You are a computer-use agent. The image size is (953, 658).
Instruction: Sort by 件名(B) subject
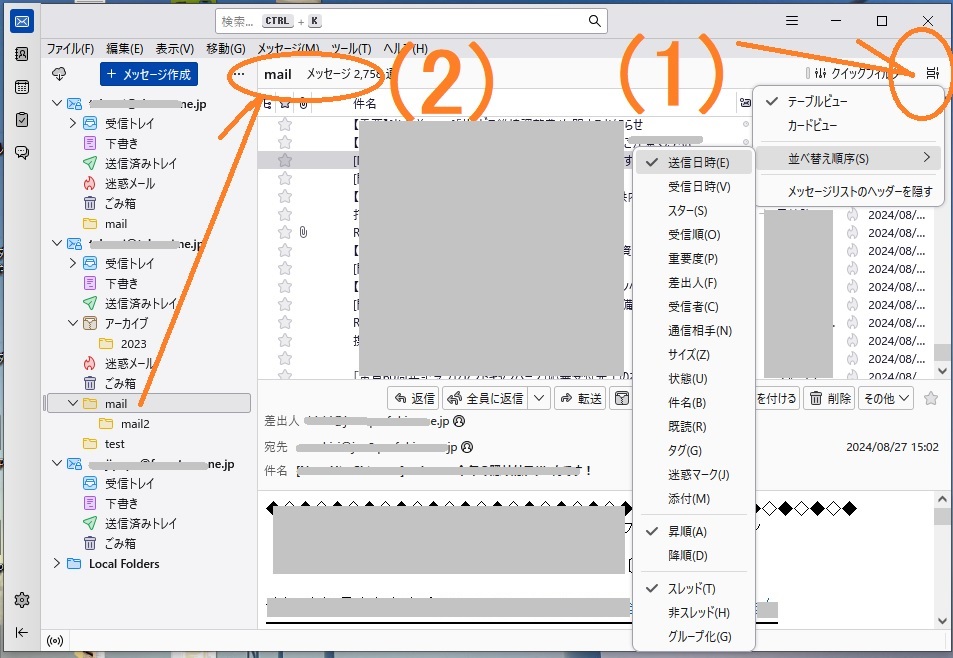686,402
